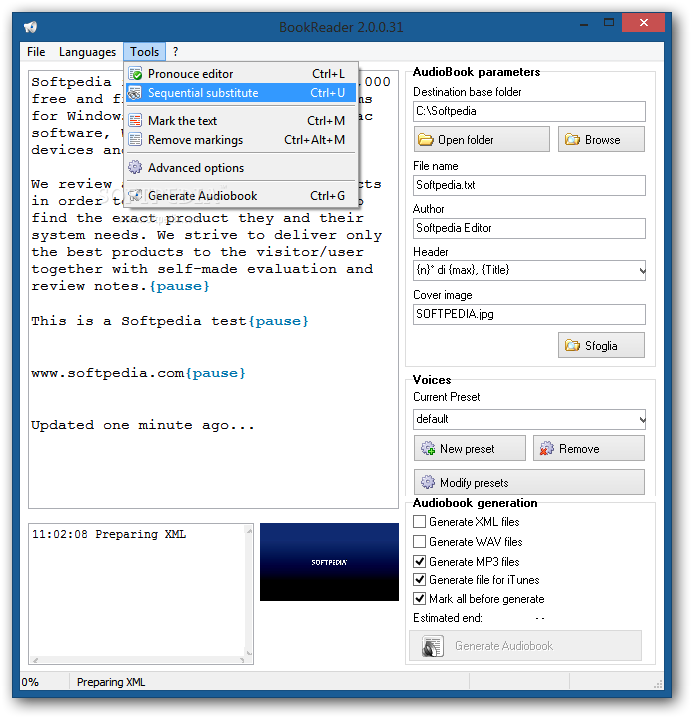Select Remove markings menu entry
This screenshot has width=692, height=718.
(x=241, y=140)
